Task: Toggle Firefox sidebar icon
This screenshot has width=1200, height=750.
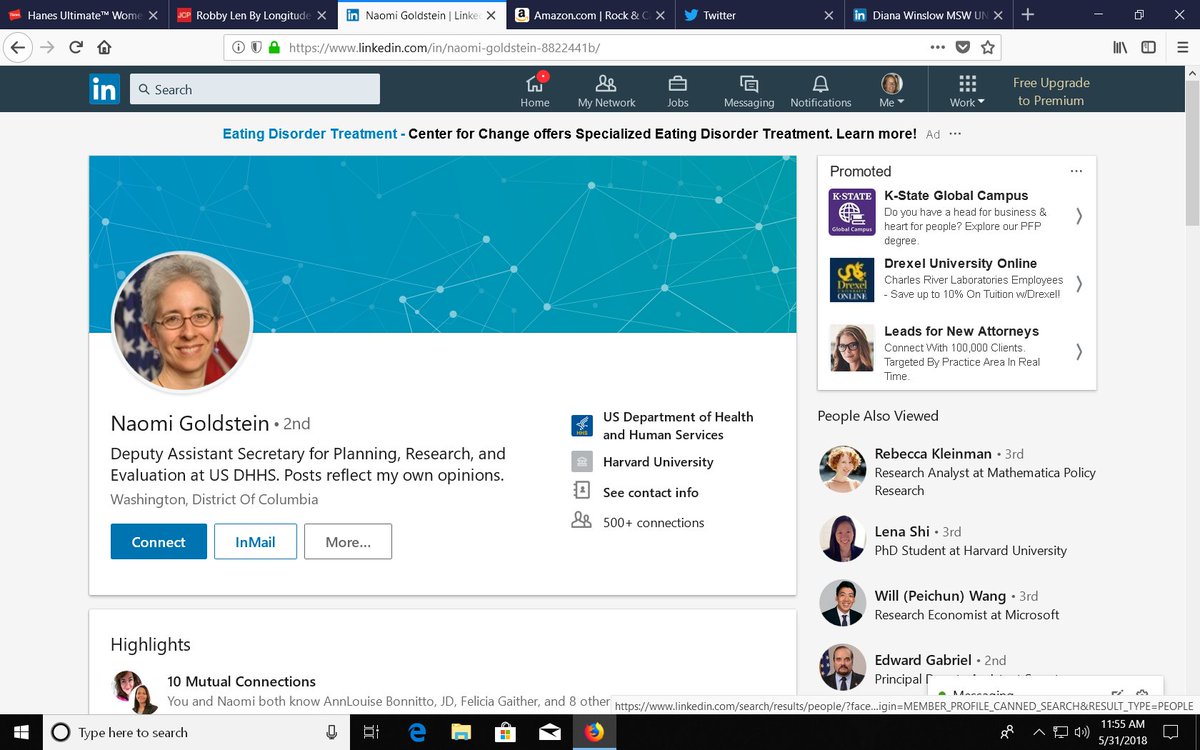Action: point(1149,47)
